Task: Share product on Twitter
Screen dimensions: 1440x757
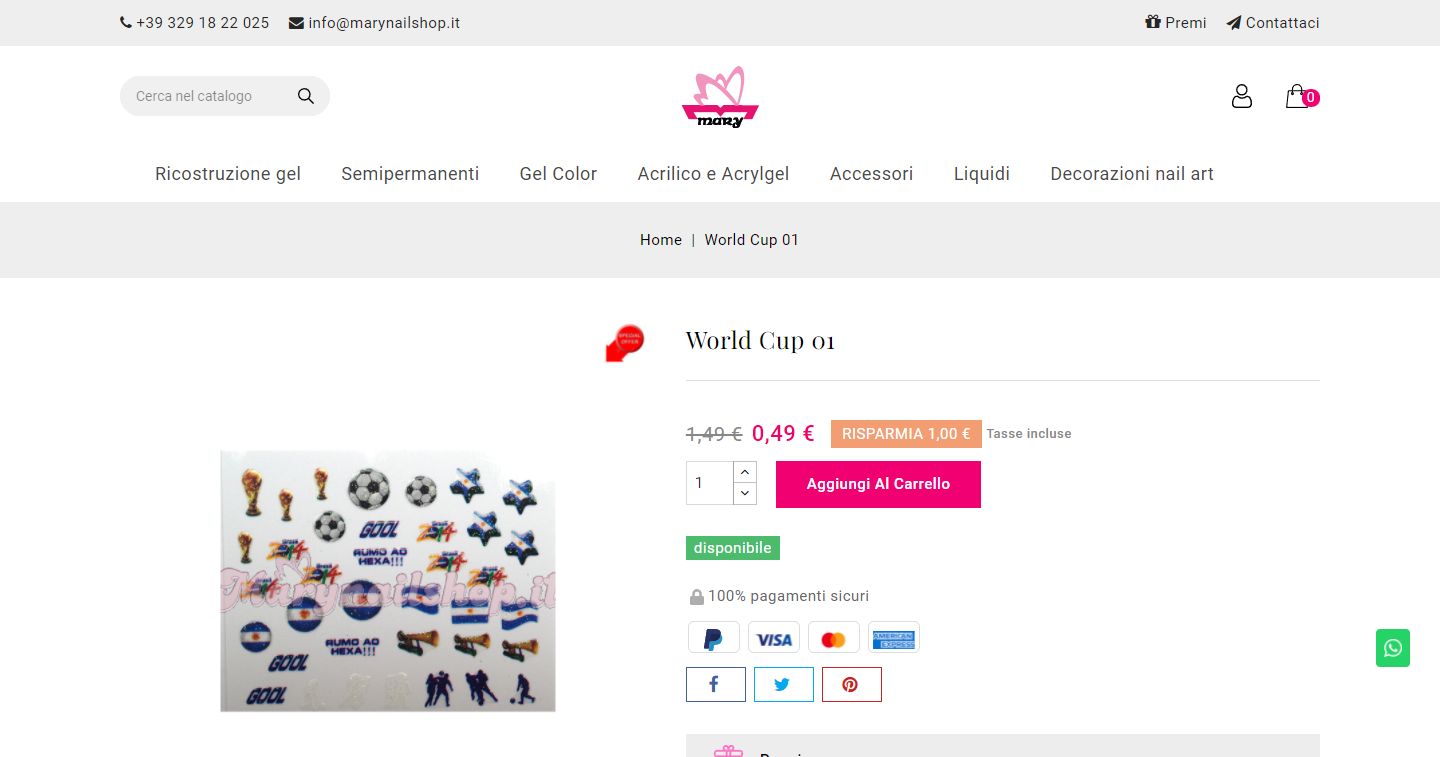Action: pos(784,685)
